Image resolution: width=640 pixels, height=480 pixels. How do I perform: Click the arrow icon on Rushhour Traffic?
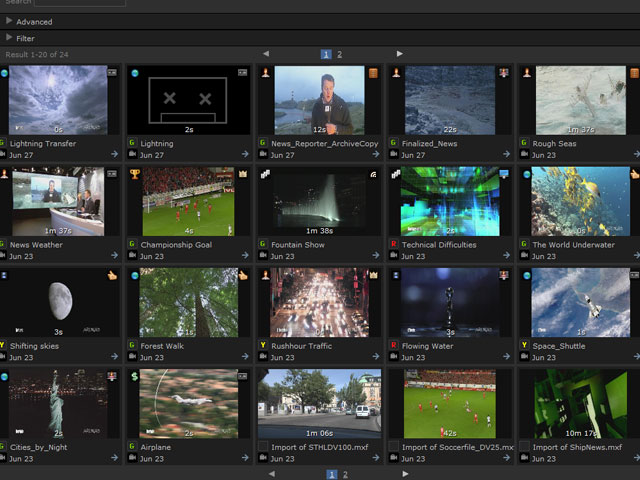(376, 356)
